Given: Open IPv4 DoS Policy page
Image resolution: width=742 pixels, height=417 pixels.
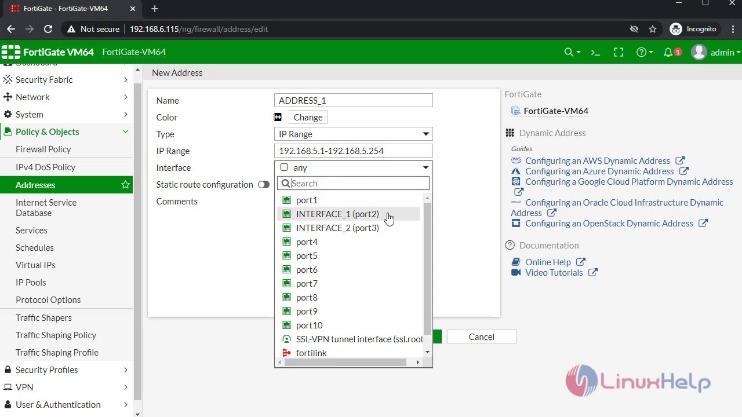Looking at the screenshot, I should click(45, 167).
